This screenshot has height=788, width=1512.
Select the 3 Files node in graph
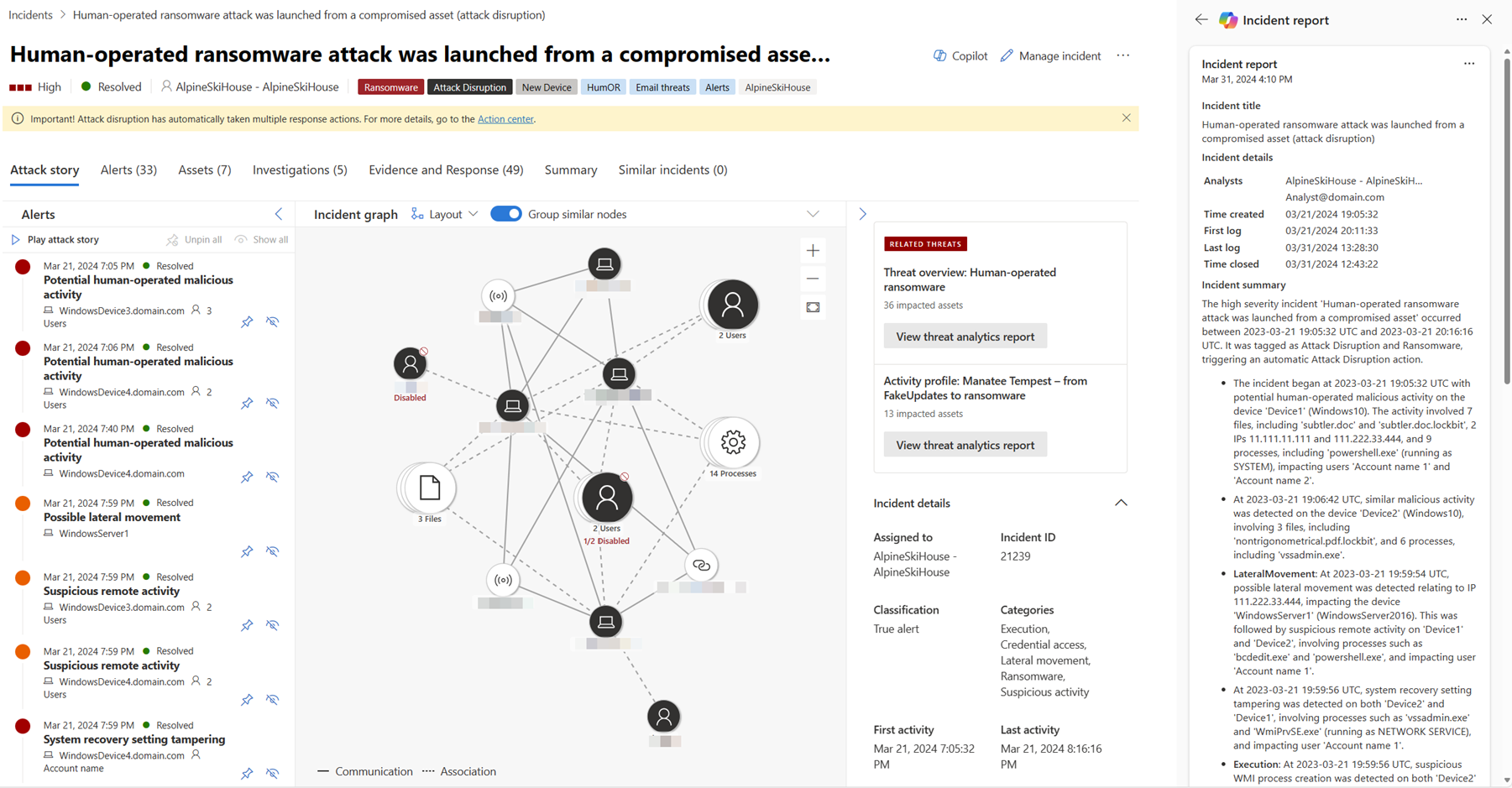click(429, 488)
